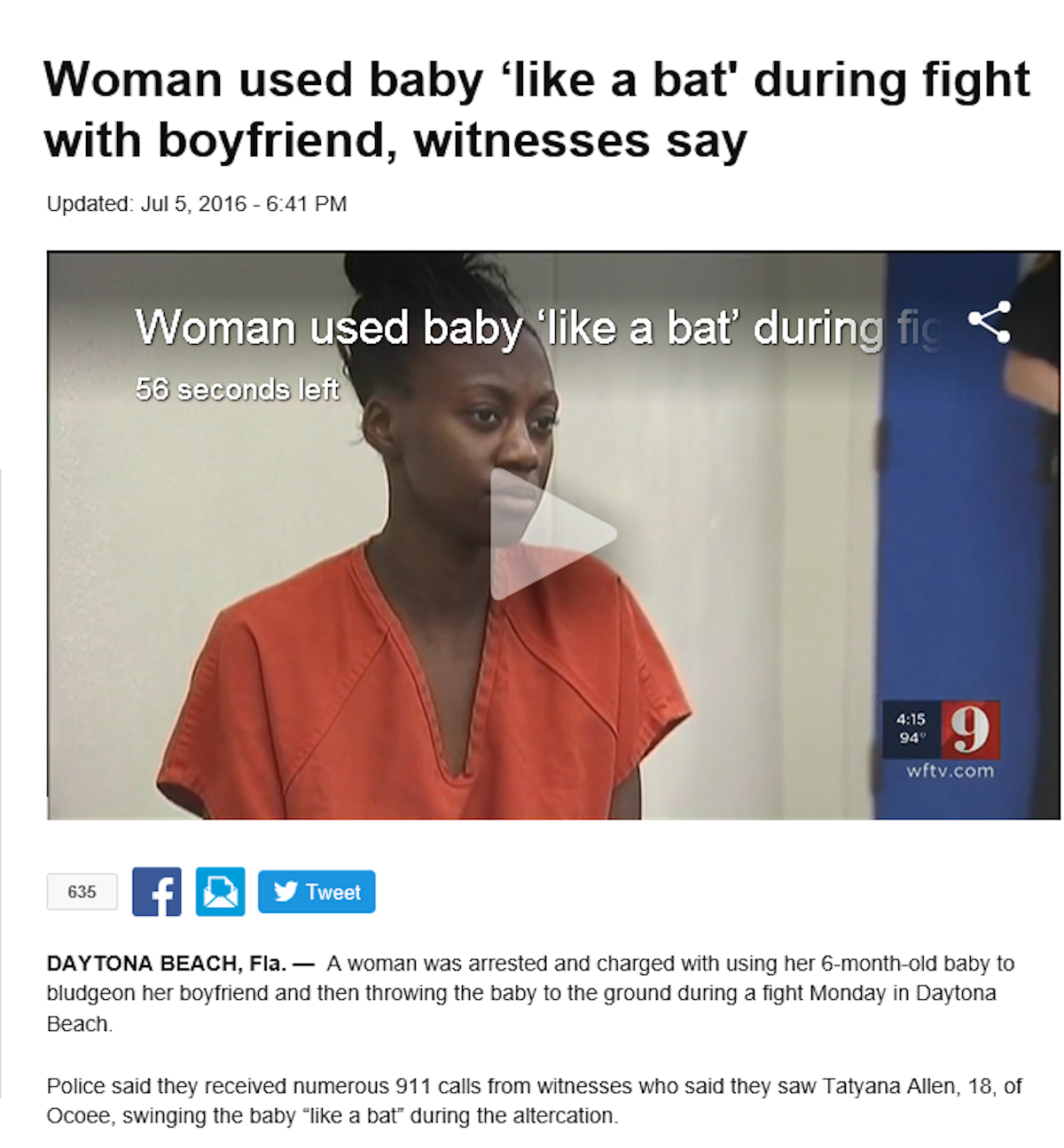Click the 4:15 time and temperature badge

pyautogui.click(x=911, y=729)
